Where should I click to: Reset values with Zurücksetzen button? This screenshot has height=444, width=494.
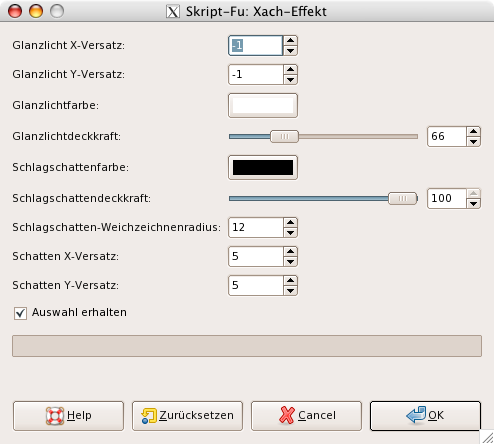(x=187, y=416)
